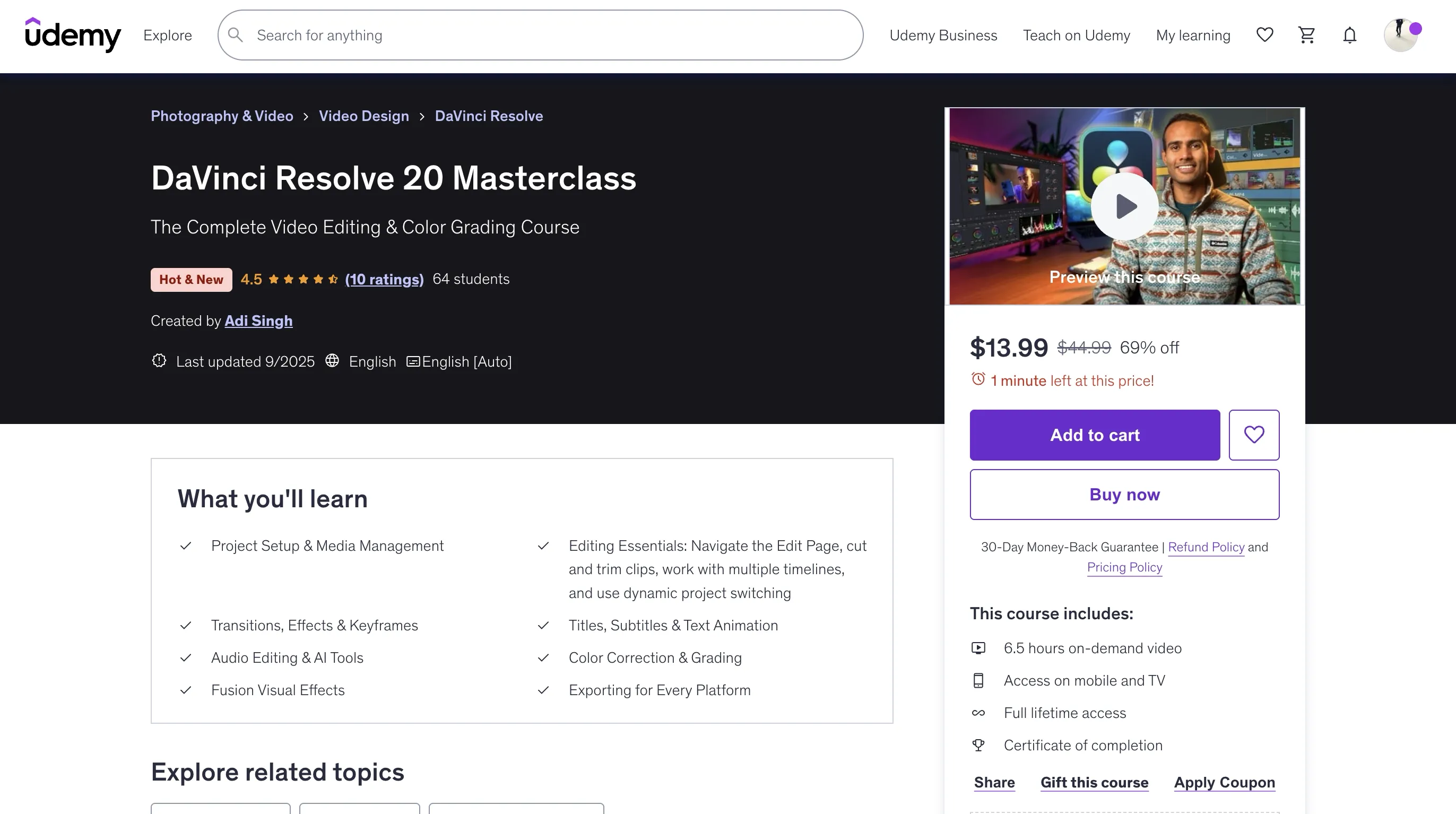Click the Add to cart button
Image resolution: width=1456 pixels, height=814 pixels.
(1094, 435)
